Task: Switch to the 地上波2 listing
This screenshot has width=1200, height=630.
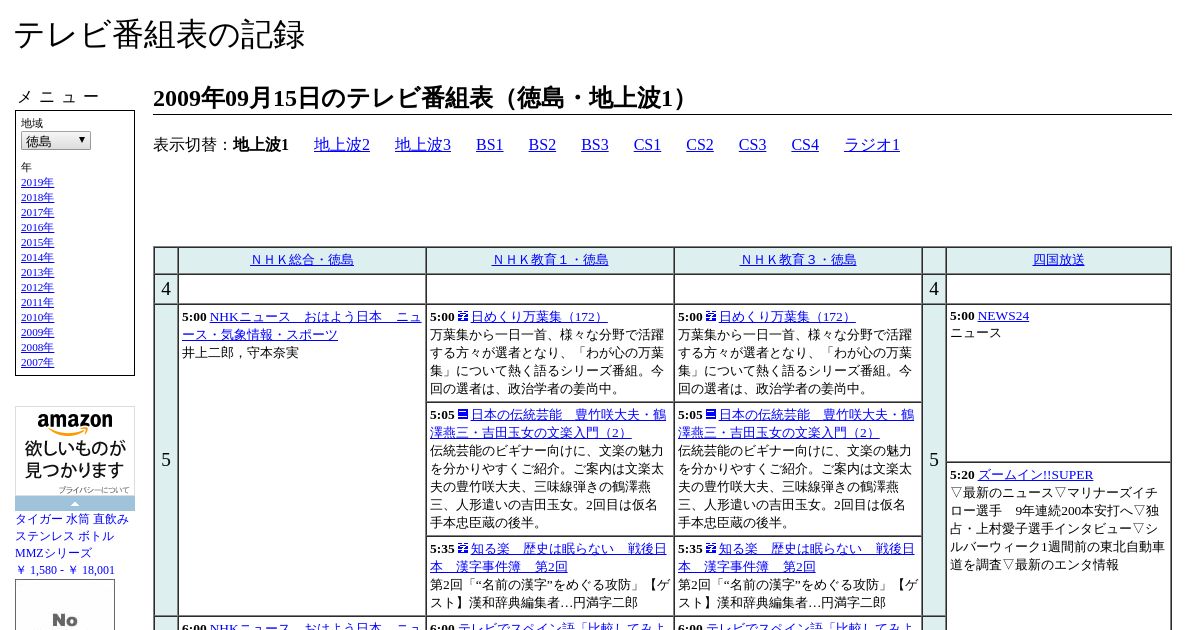Action: click(x=342, y=145)
